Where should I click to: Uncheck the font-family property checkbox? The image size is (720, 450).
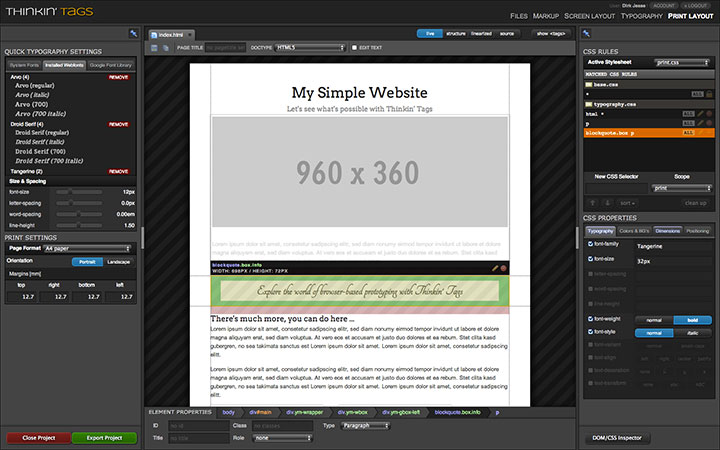[590, 244]
